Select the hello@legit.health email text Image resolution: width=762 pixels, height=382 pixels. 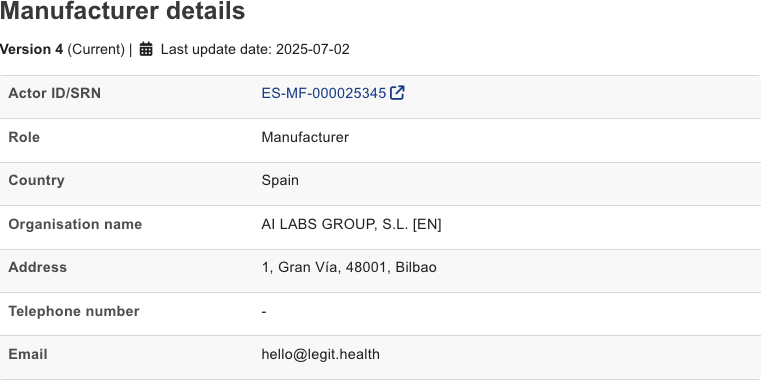tap(321, 354)
